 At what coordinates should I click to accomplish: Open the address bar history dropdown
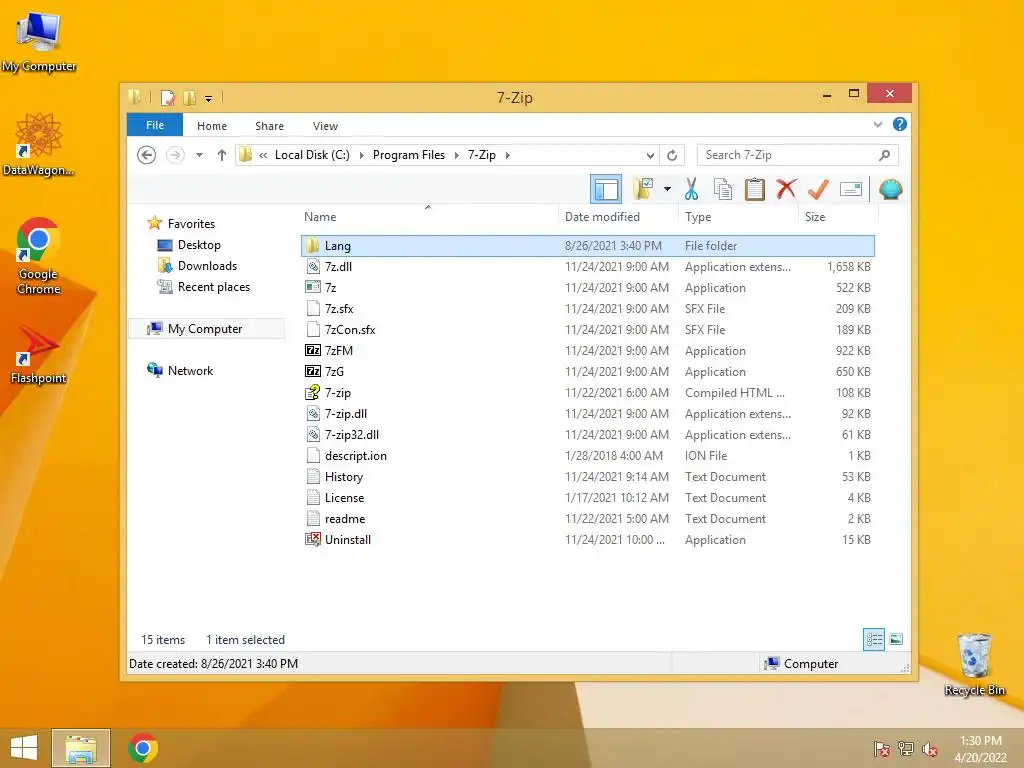click(x=650, y=155)
